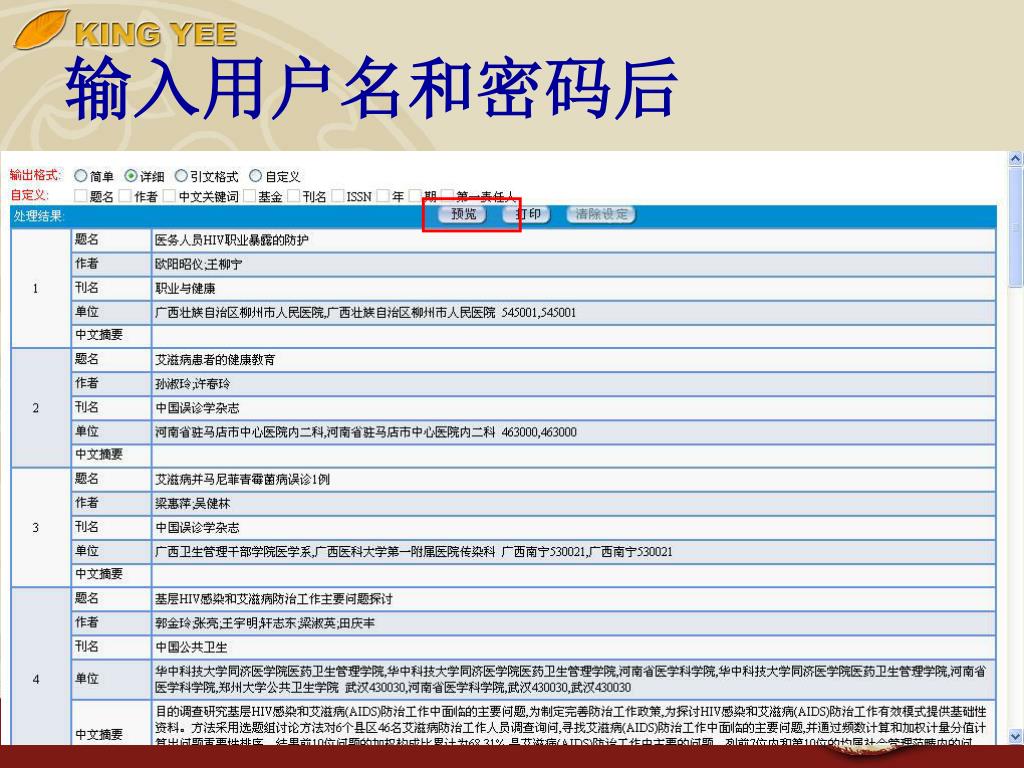1024x768 pixels.
Task: Click the record number 4 cell
Action: pyautogui.click(x=40, y=666)
